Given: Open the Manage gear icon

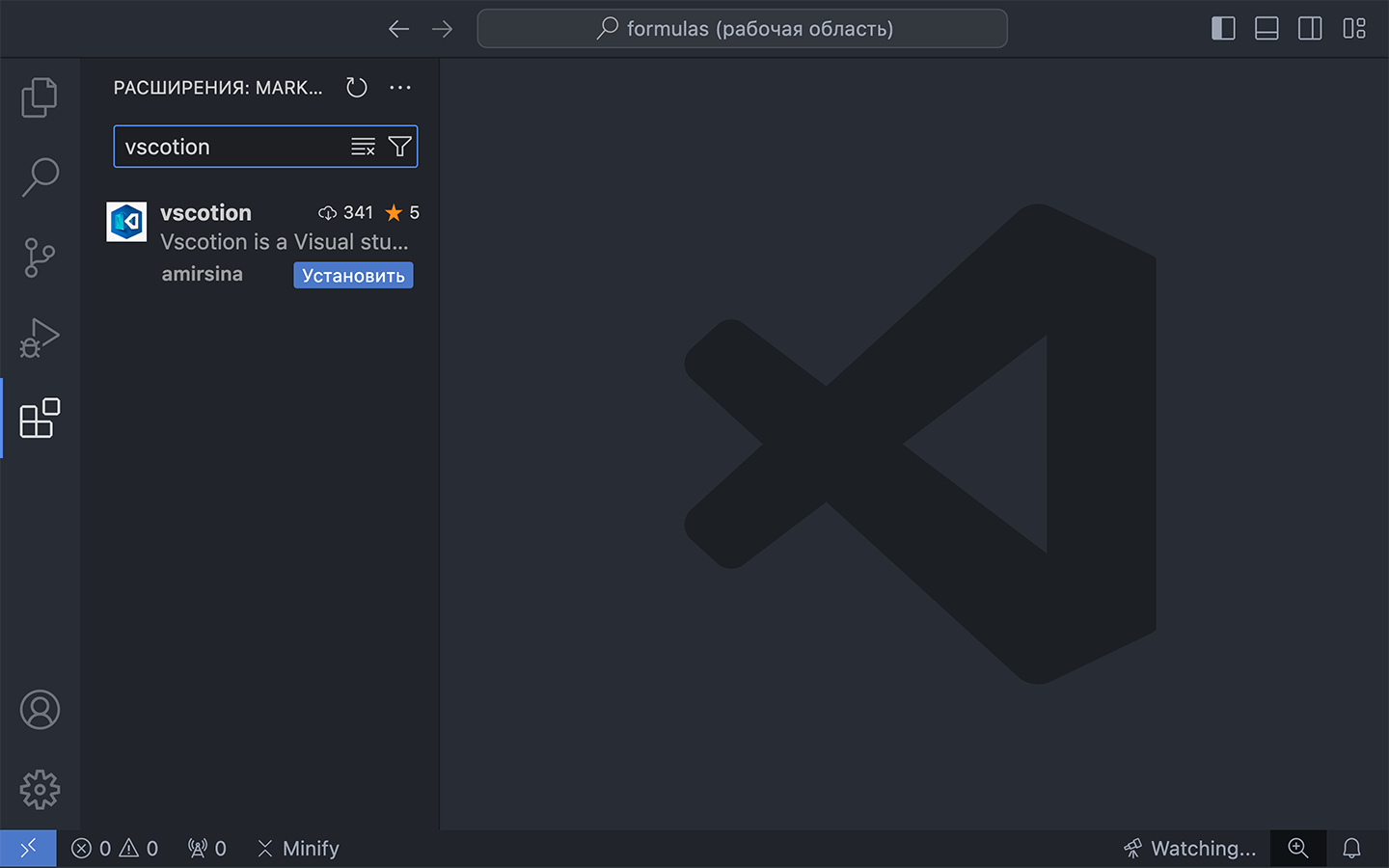Looking at the screenshot, I should [40, 790].
